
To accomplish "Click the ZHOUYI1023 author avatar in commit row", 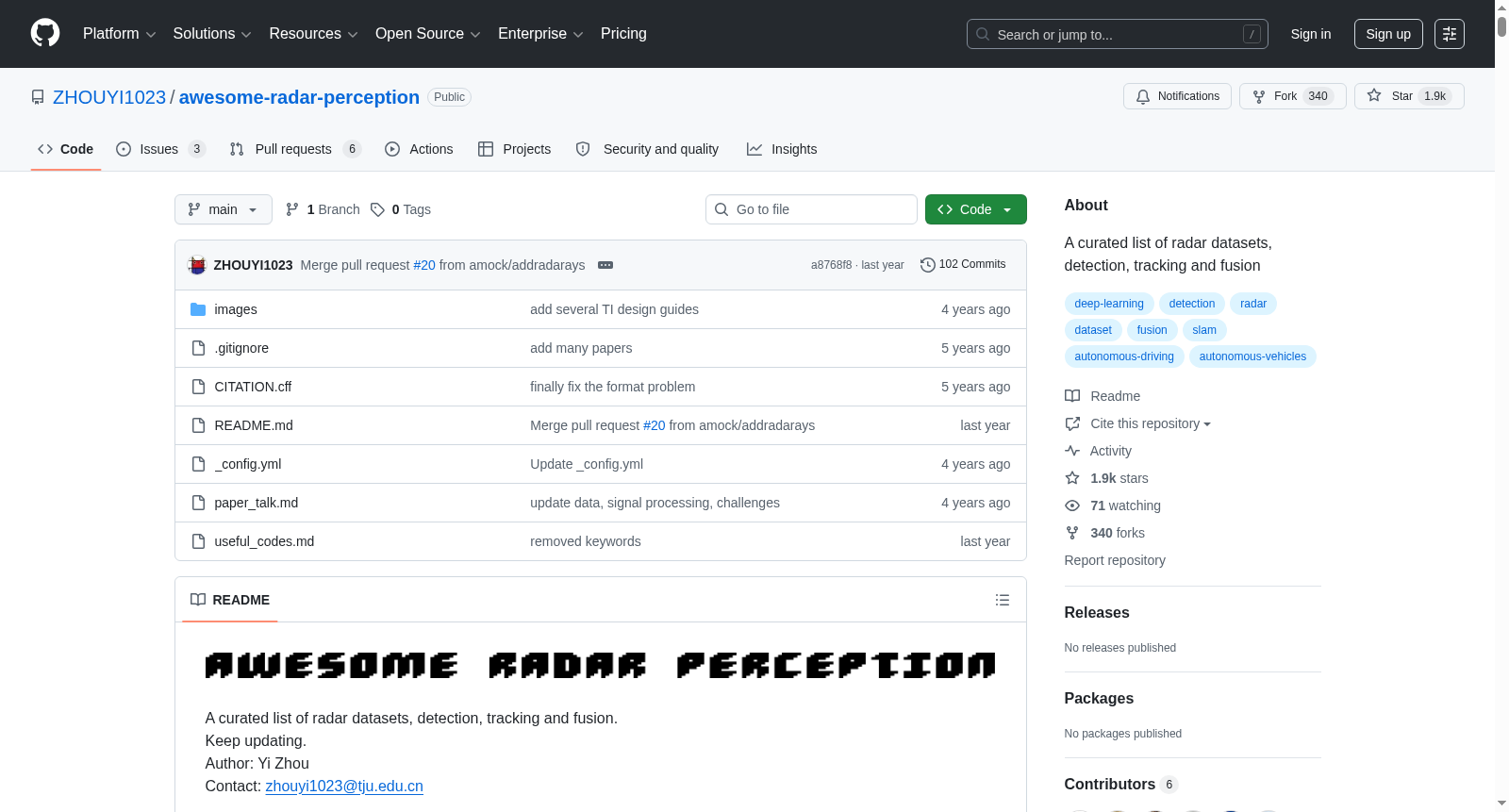I will click(x=197, y=265).
